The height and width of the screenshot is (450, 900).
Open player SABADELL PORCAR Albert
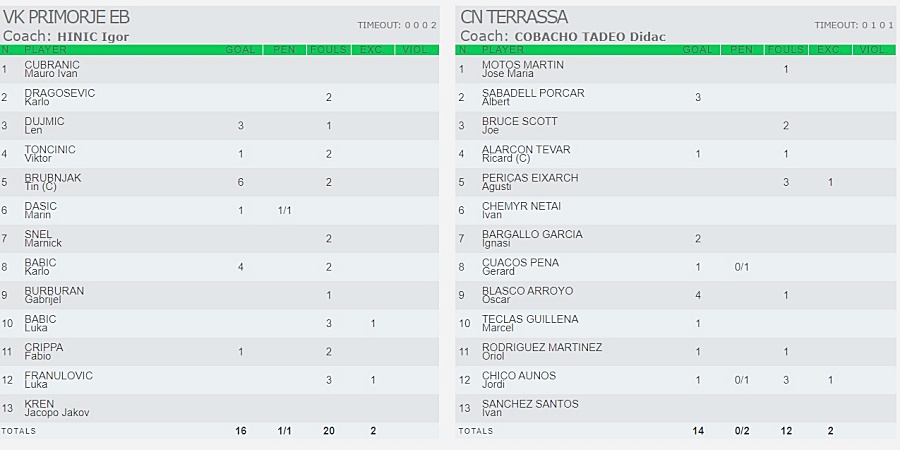click(x=533, y=98)
